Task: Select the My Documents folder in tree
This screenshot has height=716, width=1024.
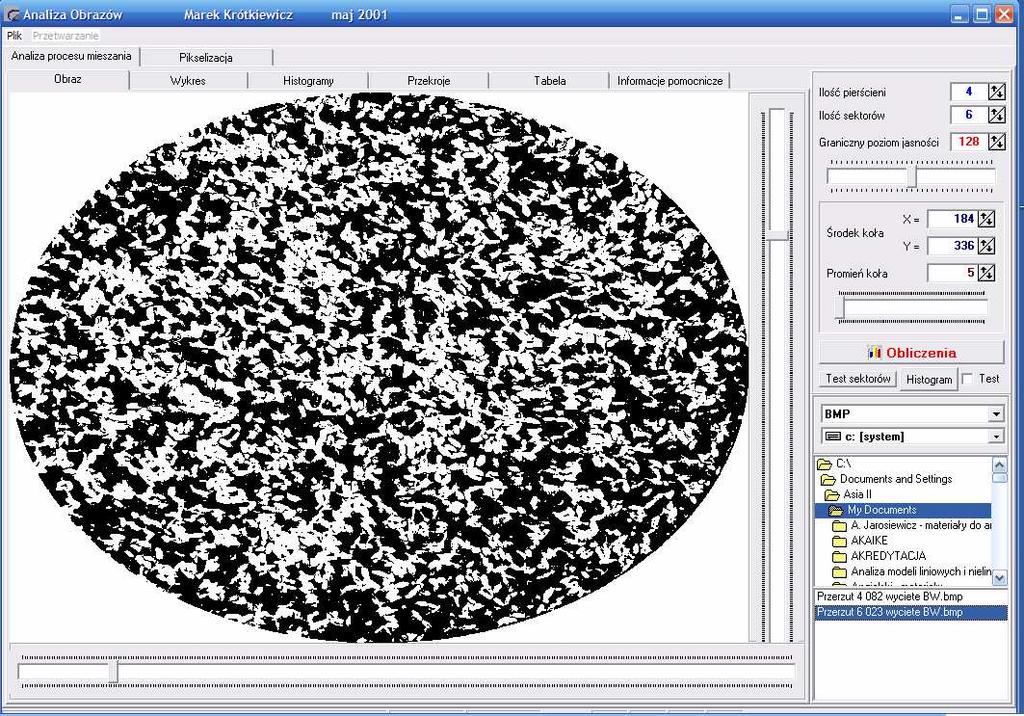Action: [903, 510]
